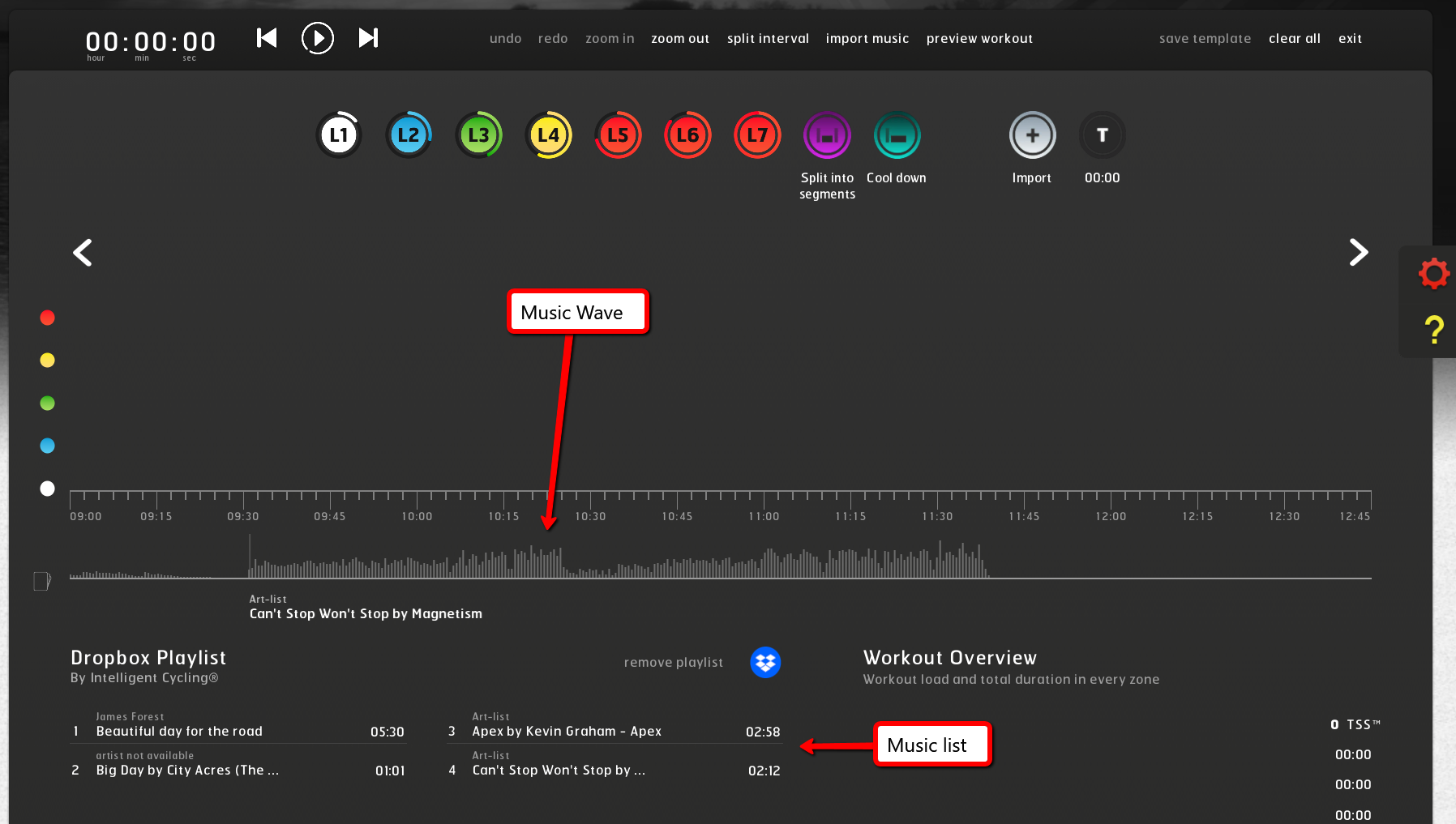Click the Split into segments icon
The height and width of the screenshot is (824, 1456).
point(827,135)
